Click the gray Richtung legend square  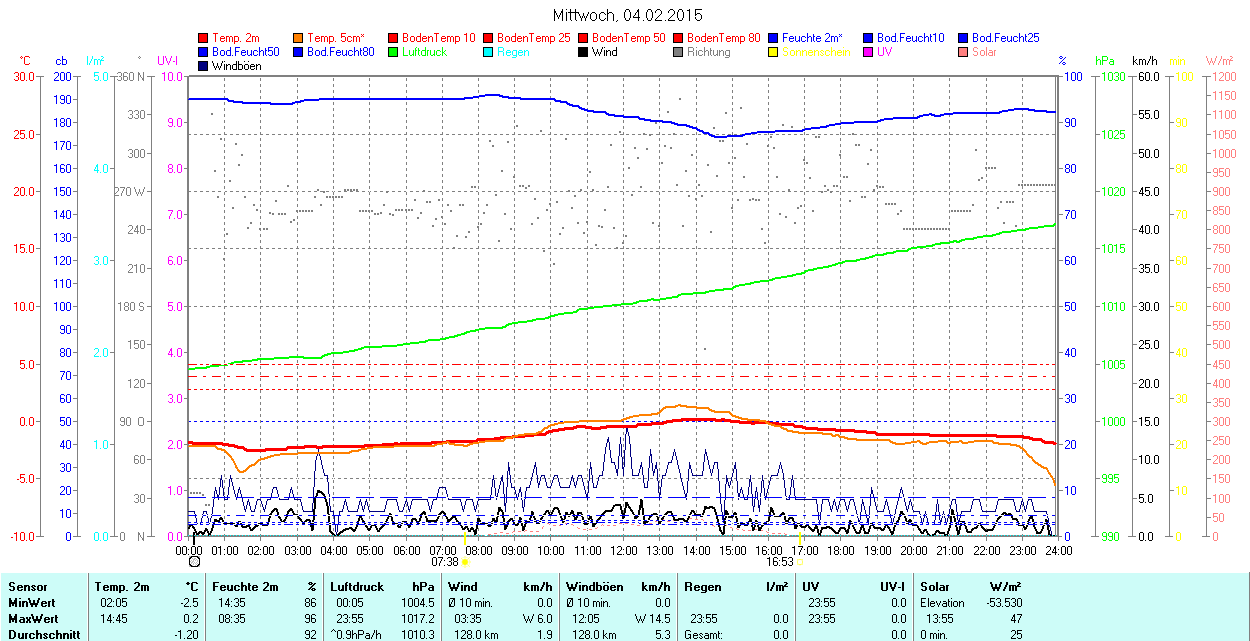click(x=679, y=52)
